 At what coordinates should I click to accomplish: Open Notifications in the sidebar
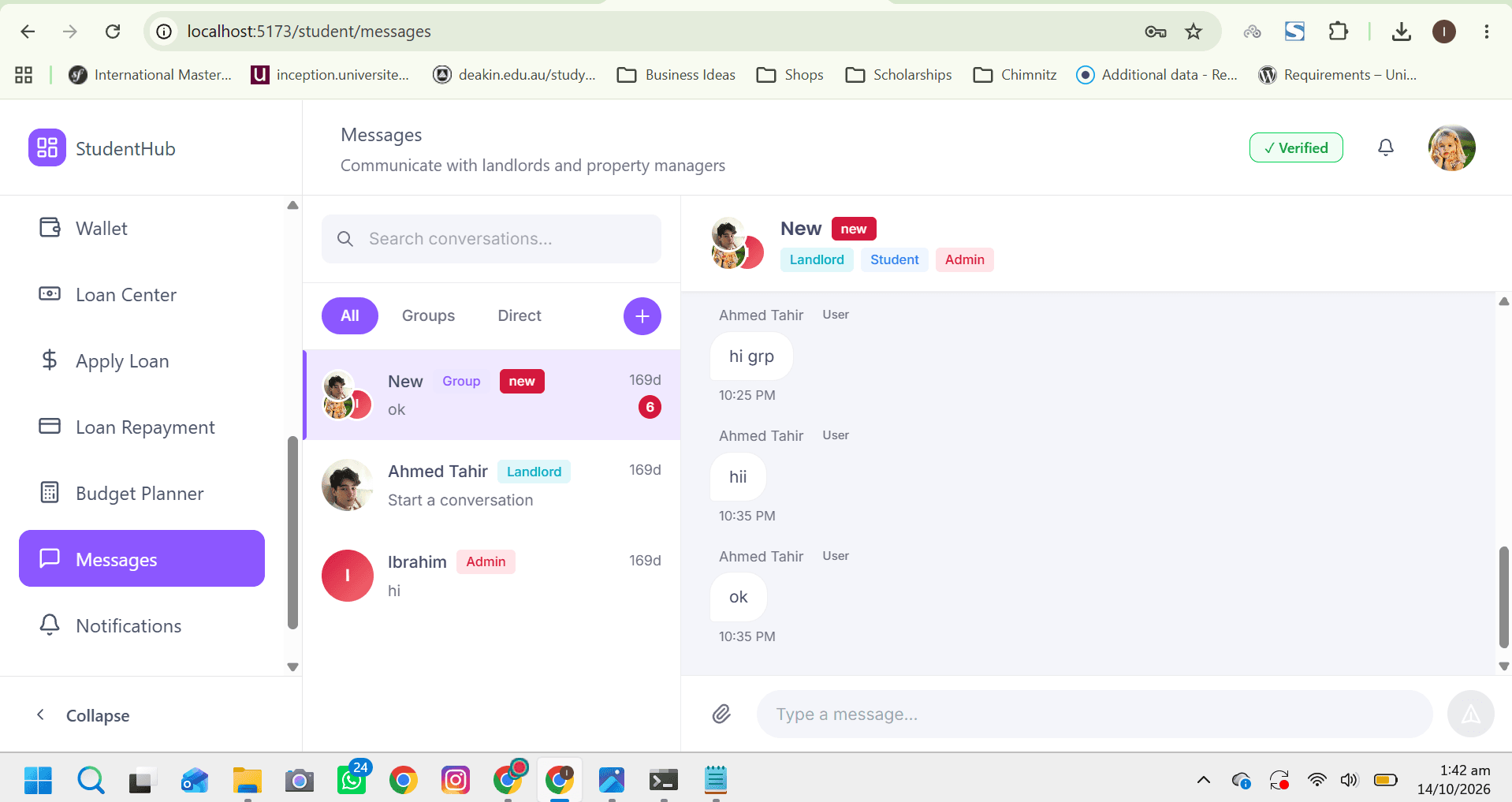click(x=142, y=626)
